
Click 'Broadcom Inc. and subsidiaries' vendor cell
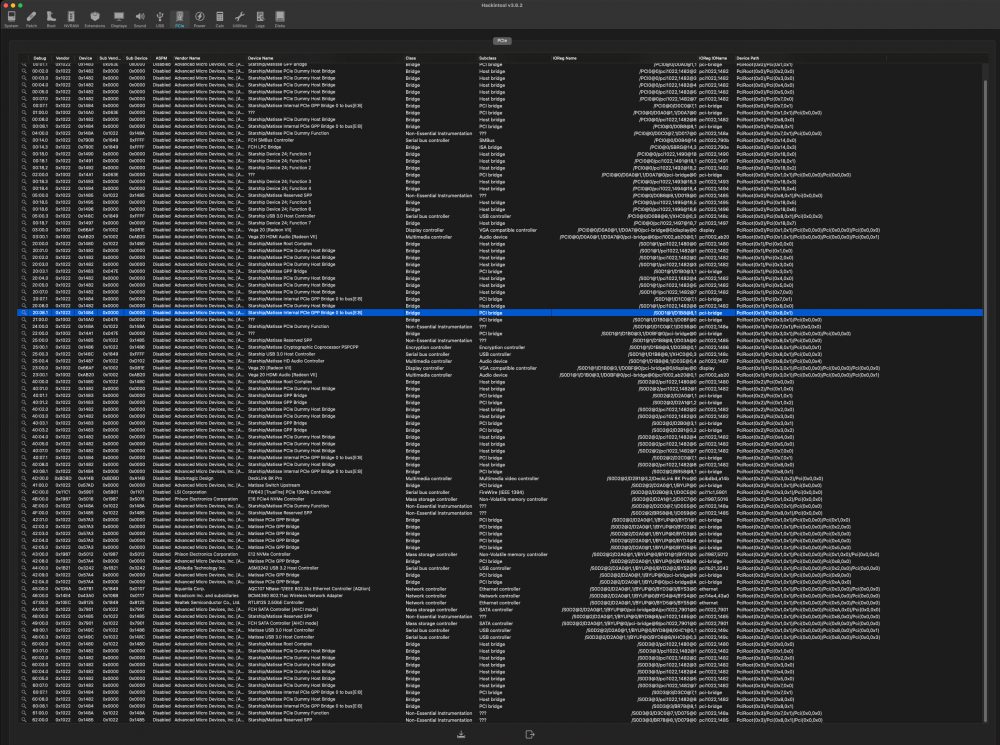point(206,596)
